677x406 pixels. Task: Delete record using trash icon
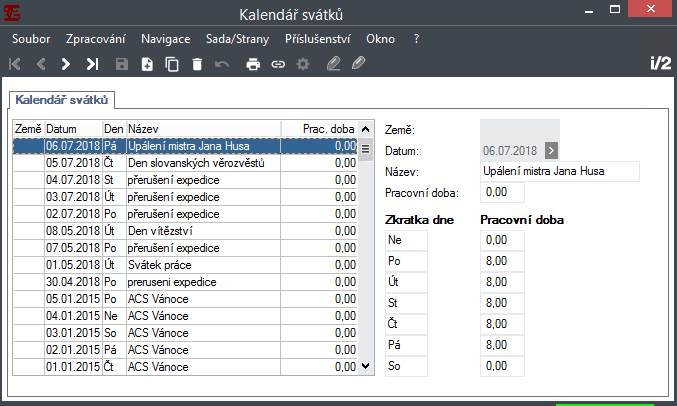[197, 64]
